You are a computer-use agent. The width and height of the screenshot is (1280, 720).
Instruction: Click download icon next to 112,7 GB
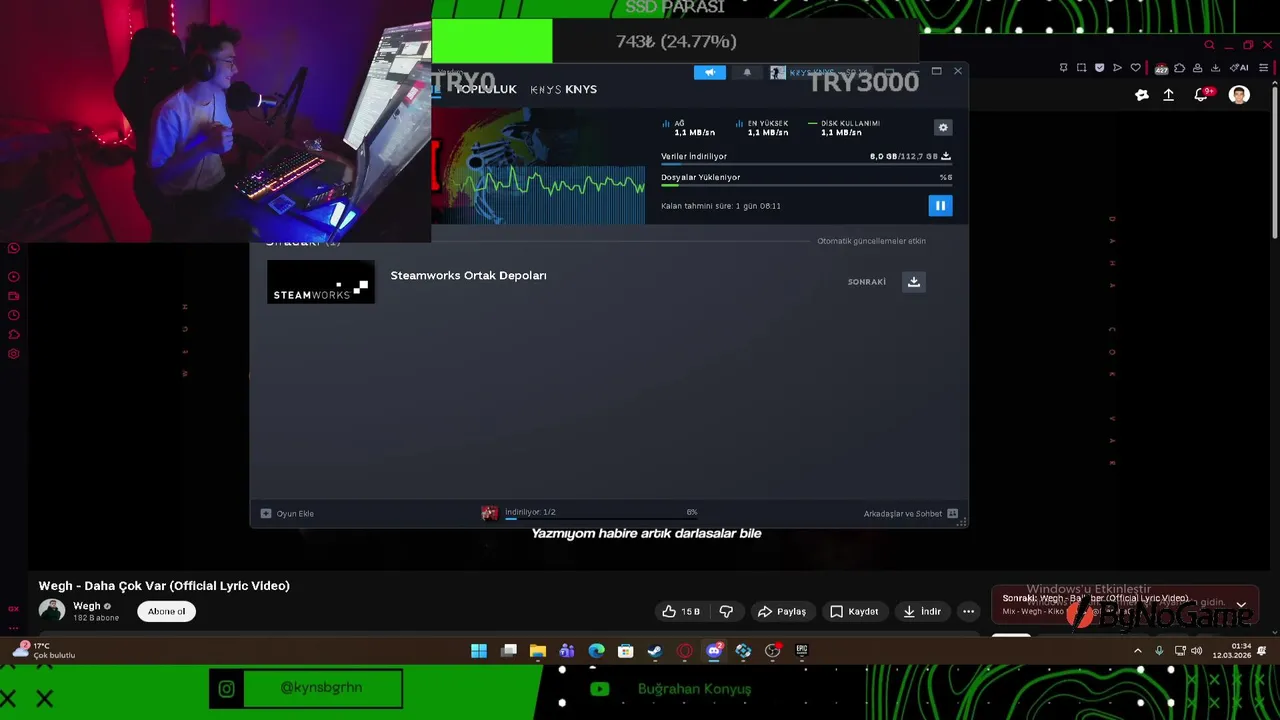coord(946,156)
